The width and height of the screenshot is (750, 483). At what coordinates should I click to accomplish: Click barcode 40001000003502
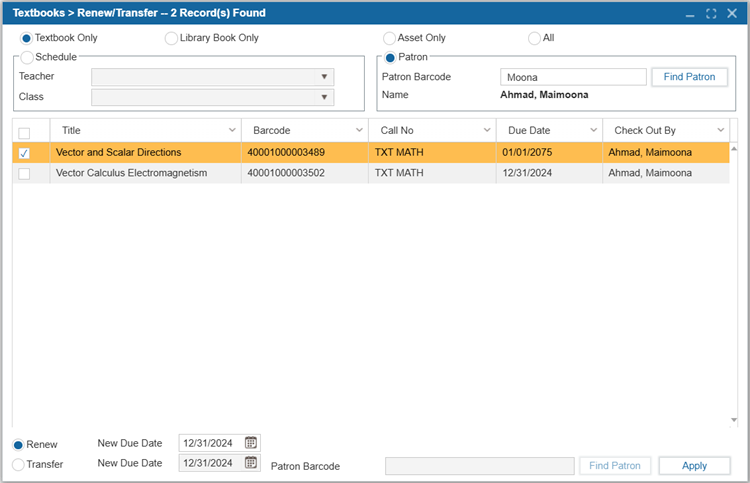pos(286,173)
